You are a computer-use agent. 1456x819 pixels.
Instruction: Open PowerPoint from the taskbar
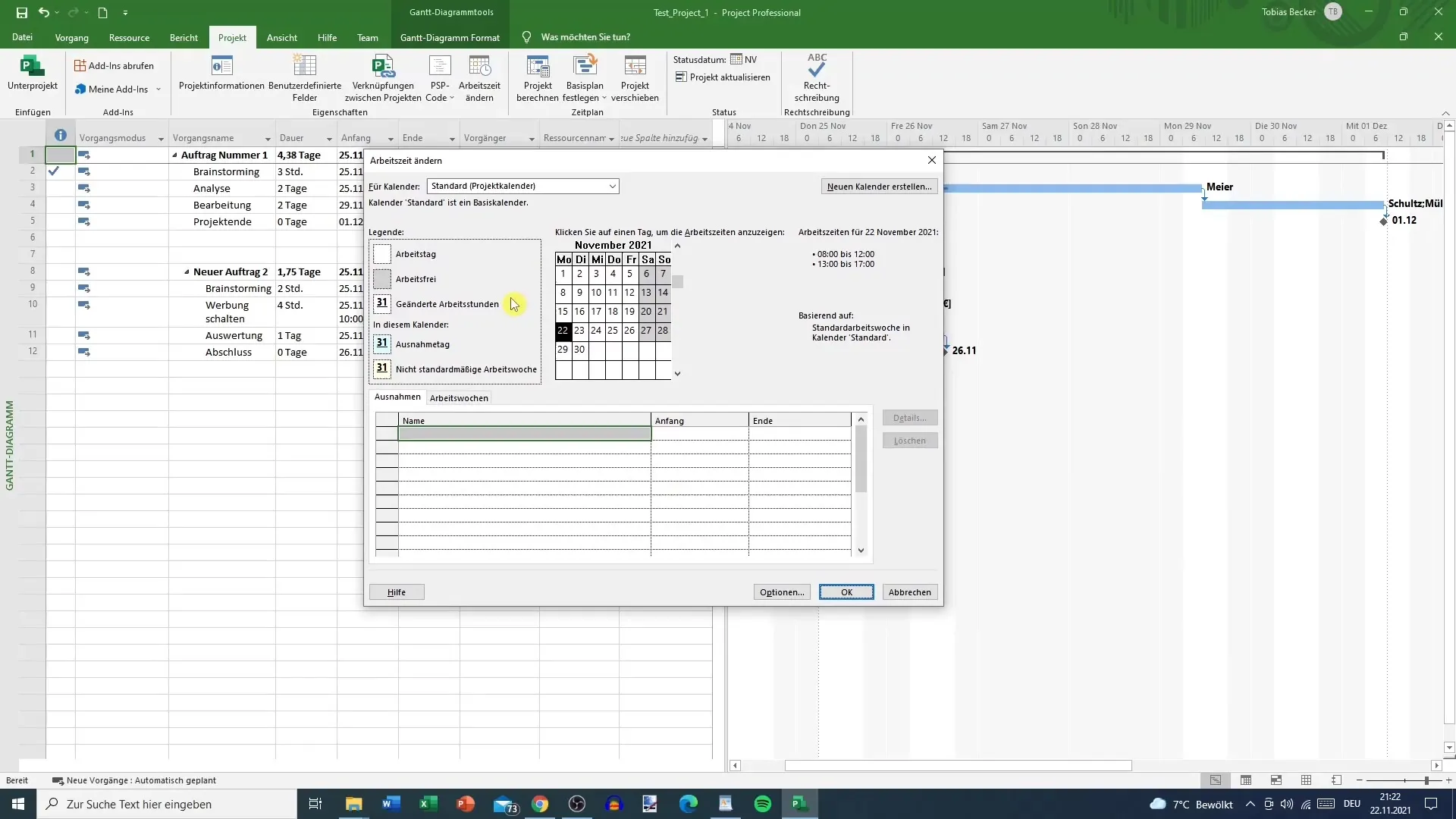(x=466, y=804)
